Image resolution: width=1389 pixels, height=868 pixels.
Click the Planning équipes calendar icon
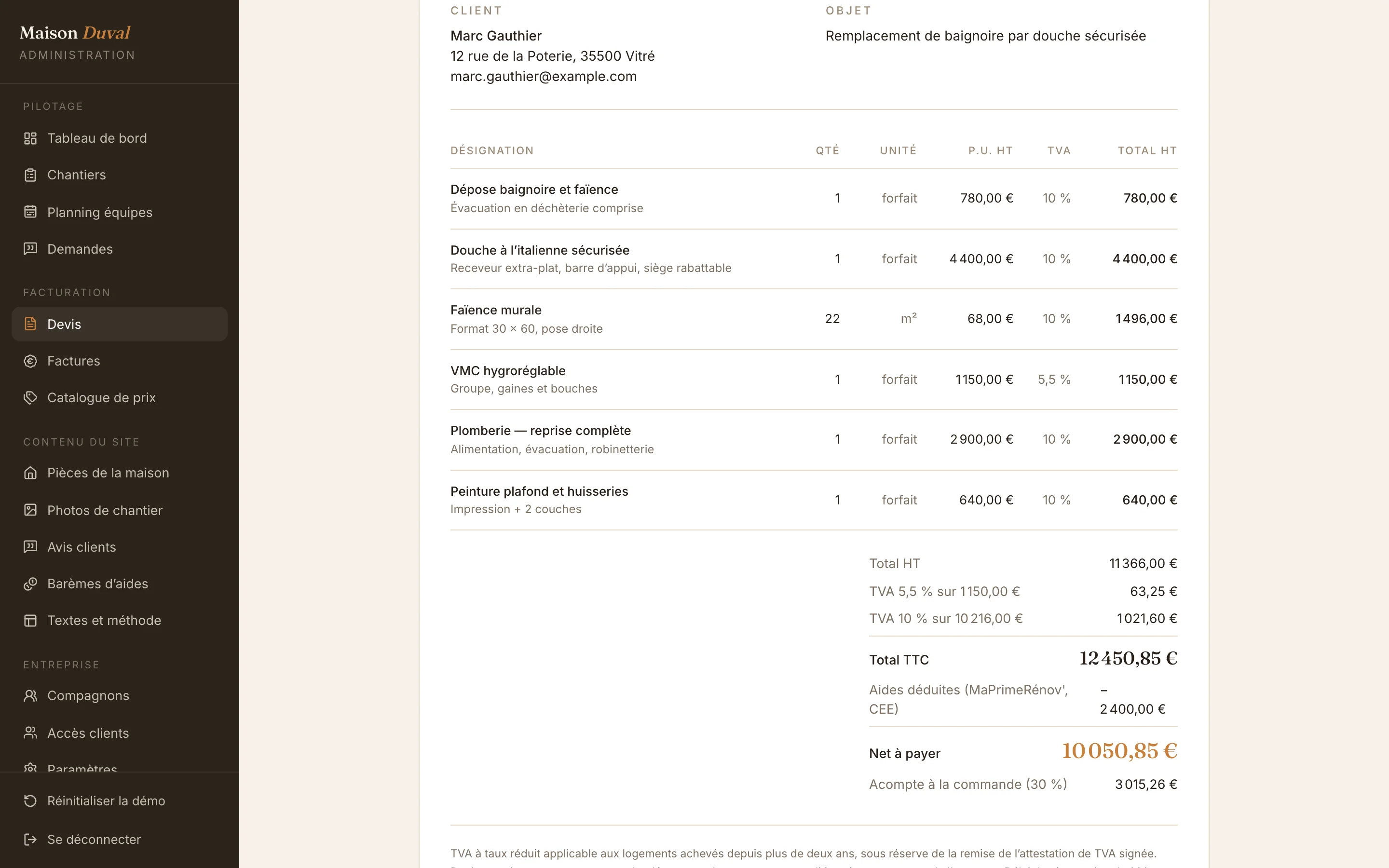click(x=30, y=212)
